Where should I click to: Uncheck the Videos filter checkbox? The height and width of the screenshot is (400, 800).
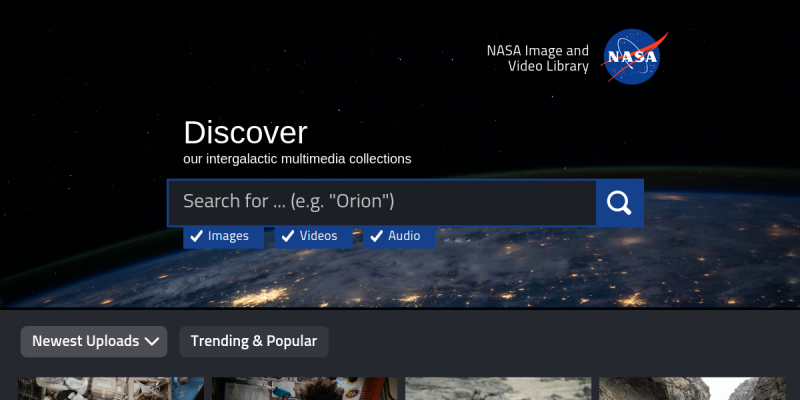tap(313, 236)
